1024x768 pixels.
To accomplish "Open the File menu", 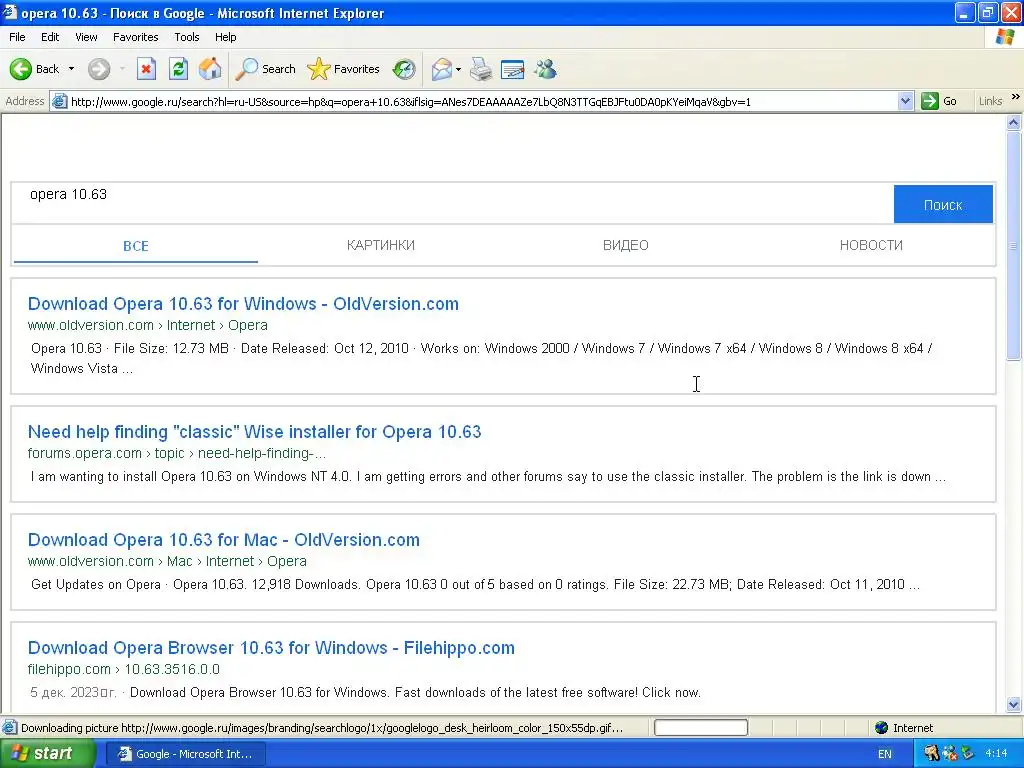I will point(18,37).
